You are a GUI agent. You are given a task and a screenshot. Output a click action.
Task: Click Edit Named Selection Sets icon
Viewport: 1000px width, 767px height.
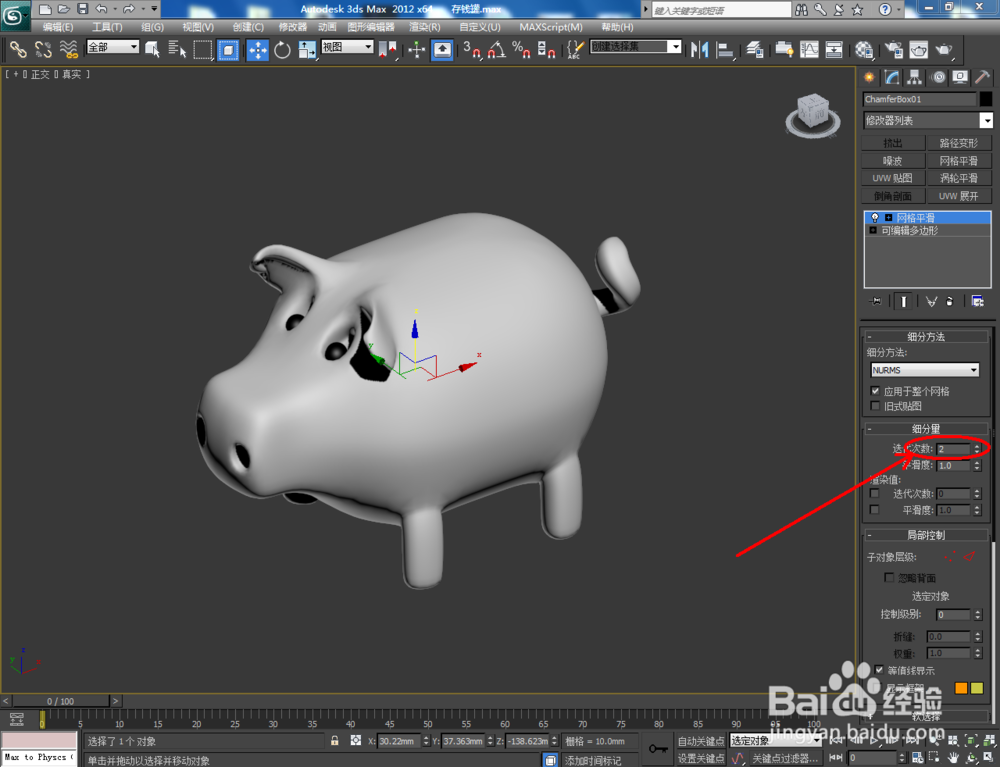pos(575,49)
